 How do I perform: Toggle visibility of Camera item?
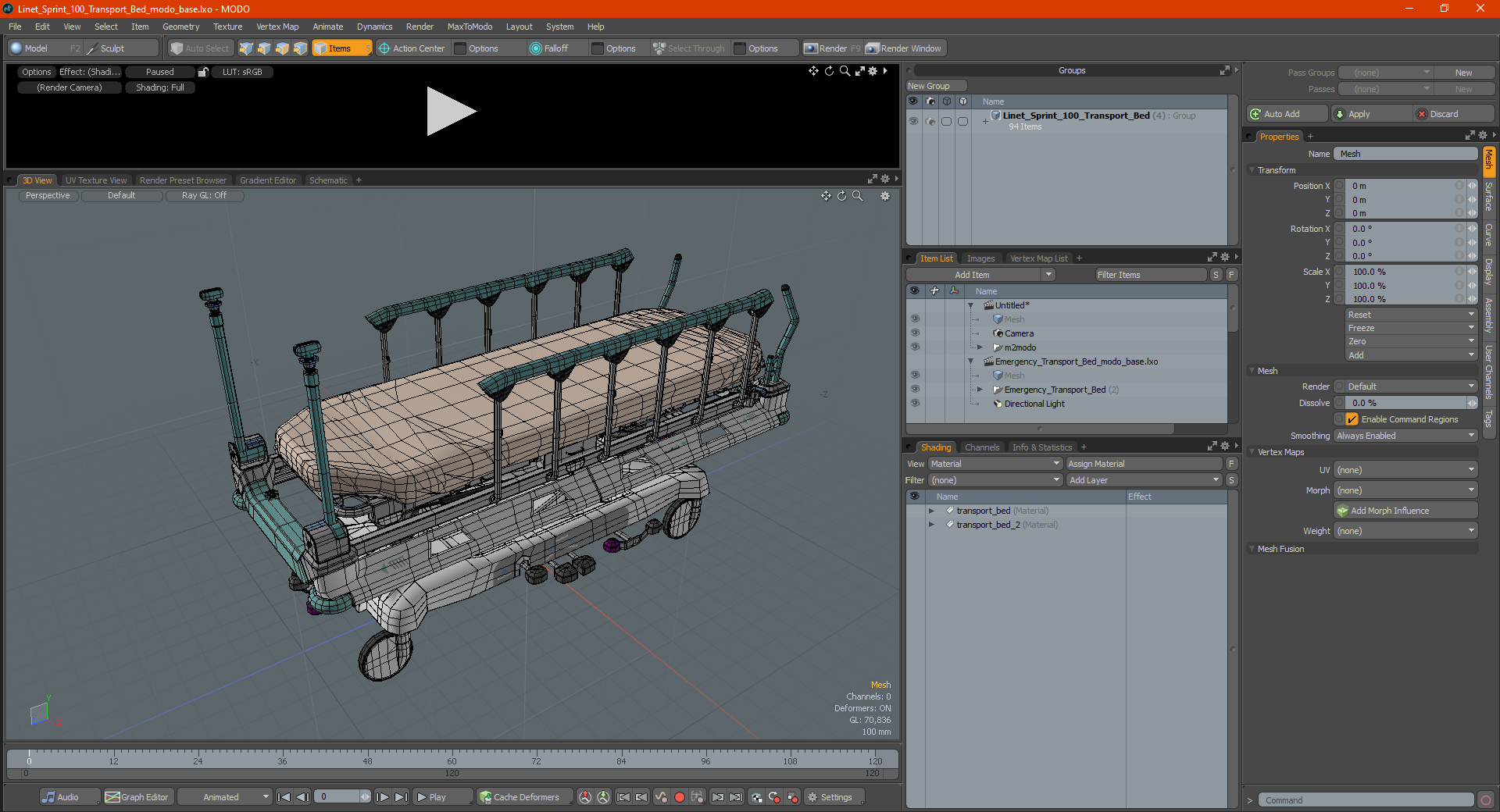point(915,333)
